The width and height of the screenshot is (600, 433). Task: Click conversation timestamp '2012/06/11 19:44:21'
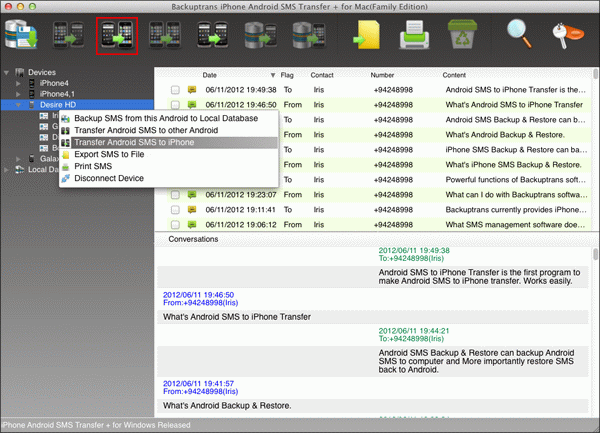click(414, 331)
